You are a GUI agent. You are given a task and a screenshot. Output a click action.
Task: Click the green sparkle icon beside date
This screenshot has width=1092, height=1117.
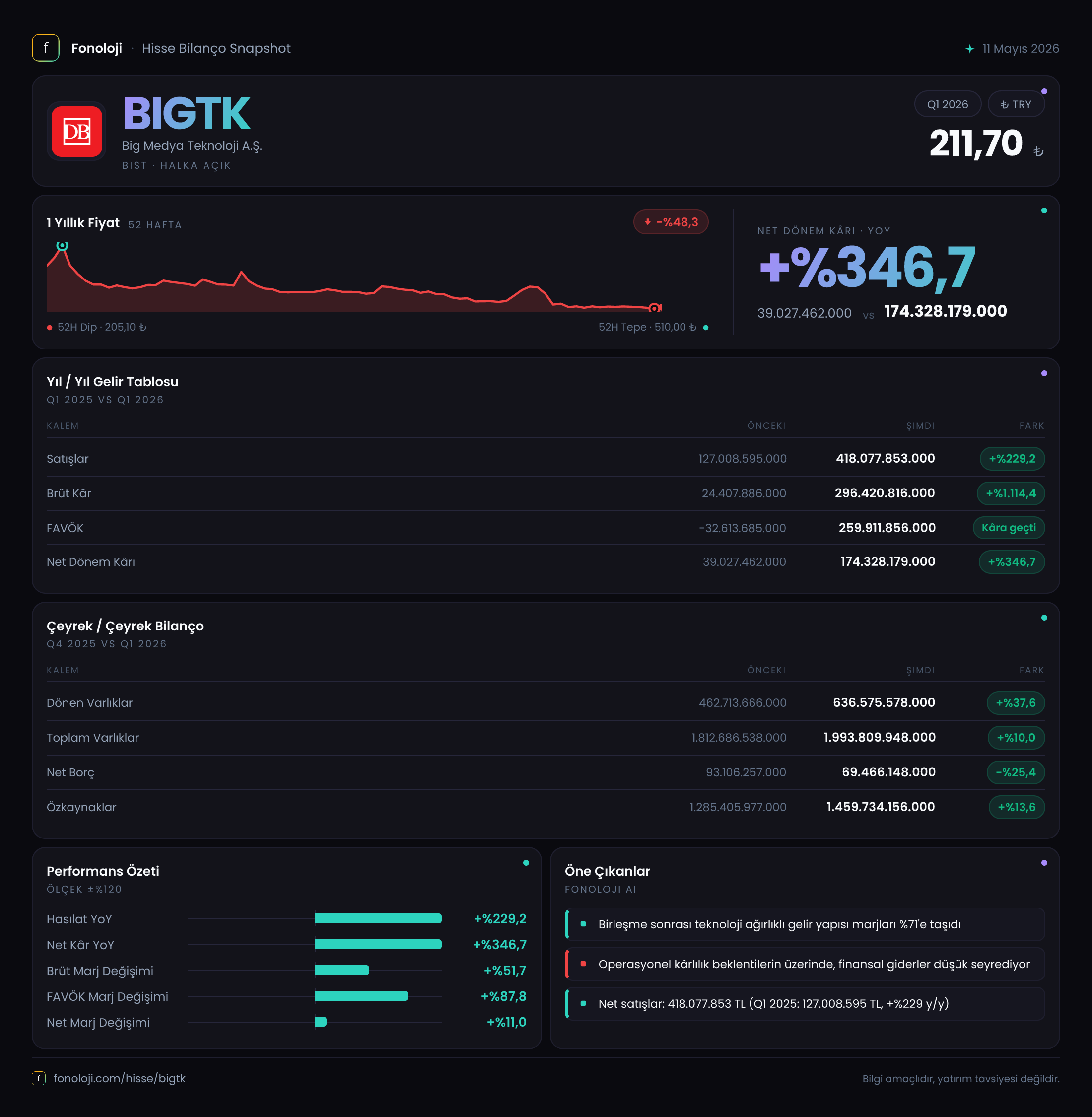(969, 49)
